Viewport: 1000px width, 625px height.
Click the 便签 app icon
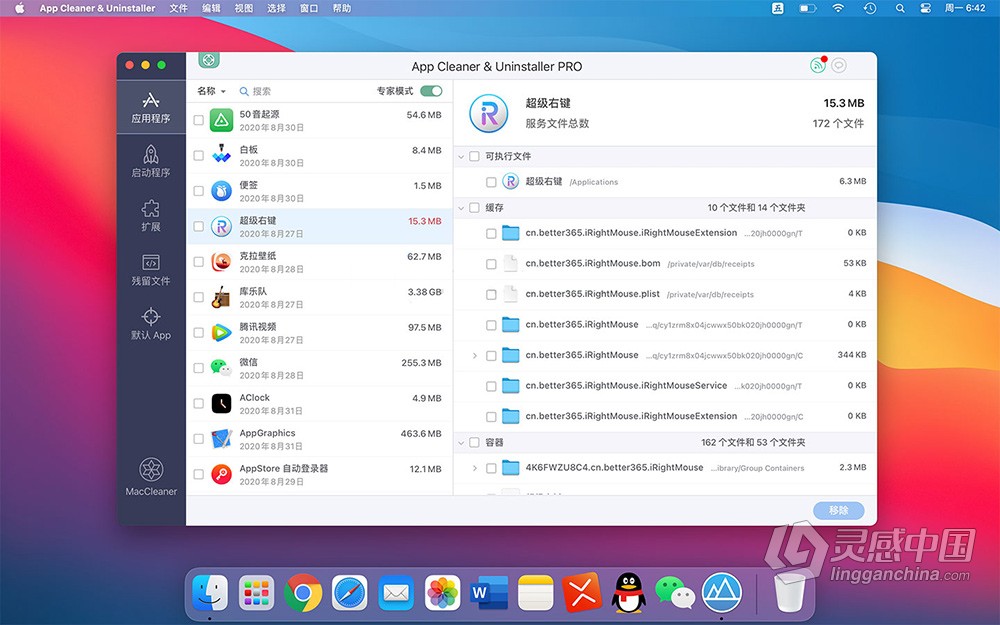pos(221,191)
